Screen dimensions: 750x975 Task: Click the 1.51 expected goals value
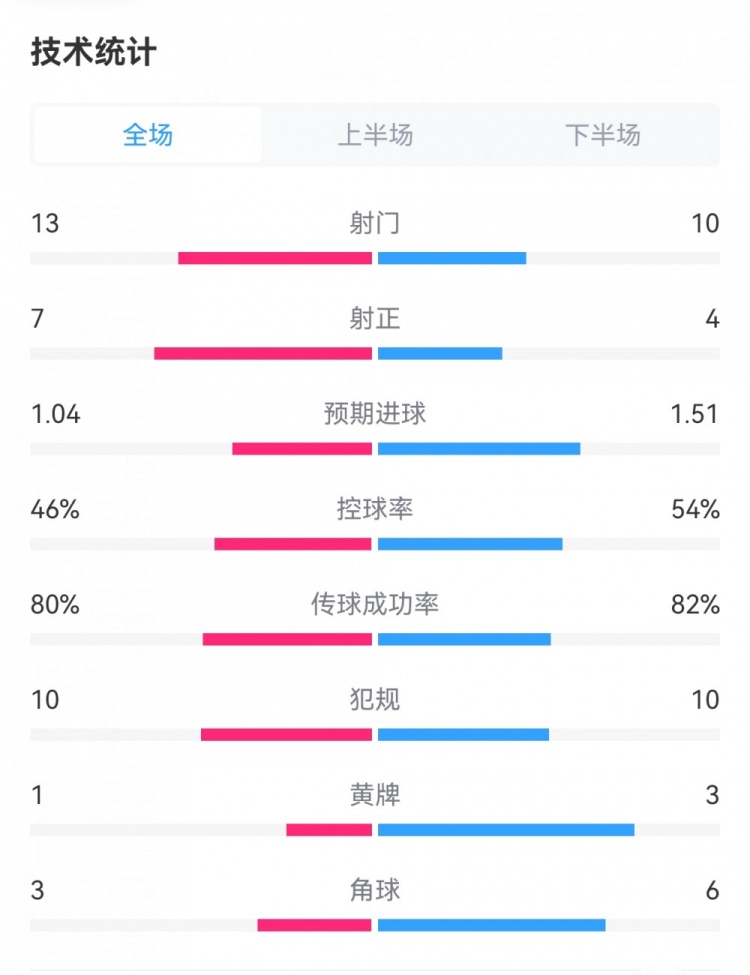pos(695,414)
